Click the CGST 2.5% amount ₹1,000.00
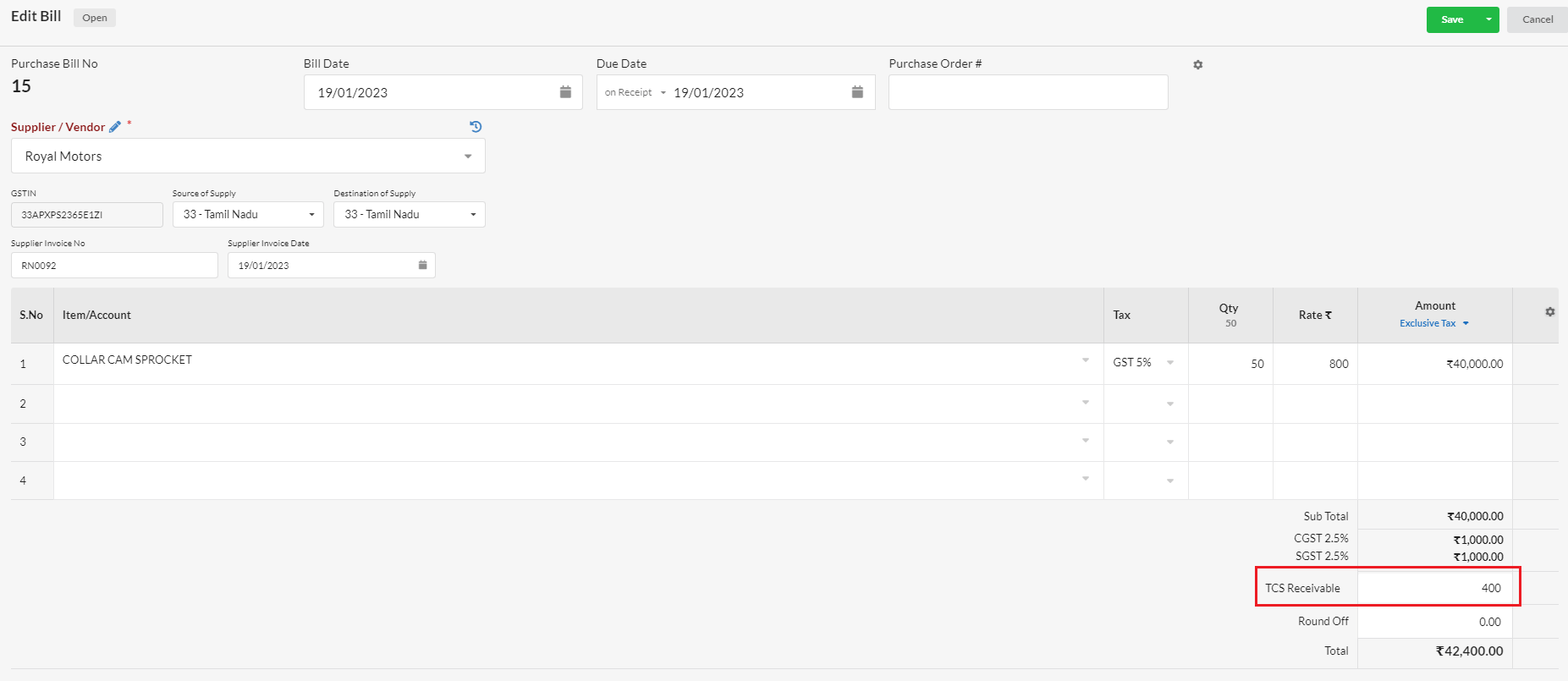 (1478, 540)
